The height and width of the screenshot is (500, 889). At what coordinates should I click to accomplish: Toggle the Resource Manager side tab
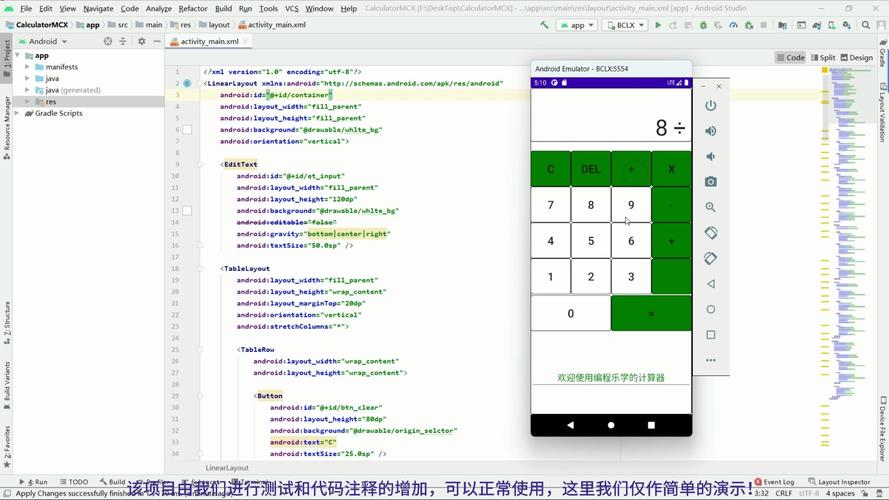[x=6, y=127]
